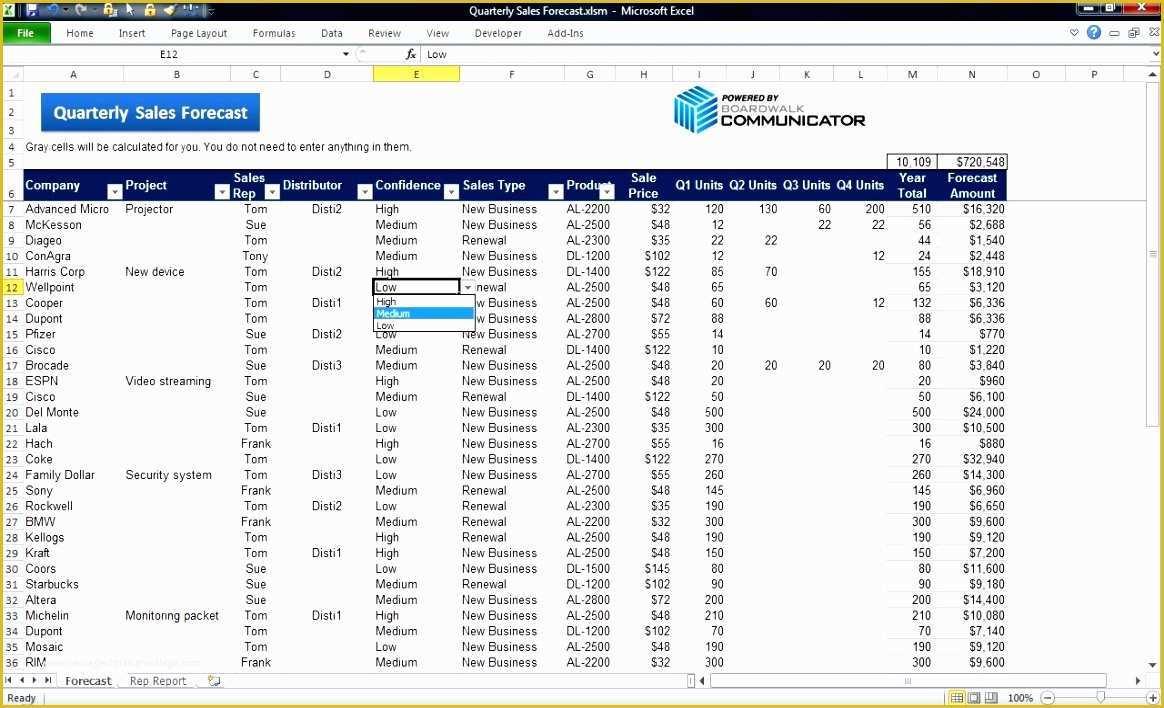Open the Home ribbon tab

click(79, 33)
